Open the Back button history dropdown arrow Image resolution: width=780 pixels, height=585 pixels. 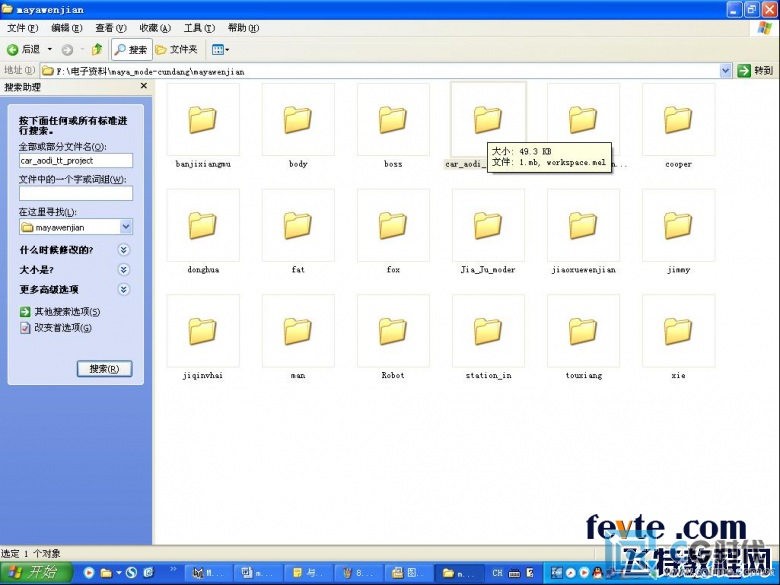click(49, 49)
